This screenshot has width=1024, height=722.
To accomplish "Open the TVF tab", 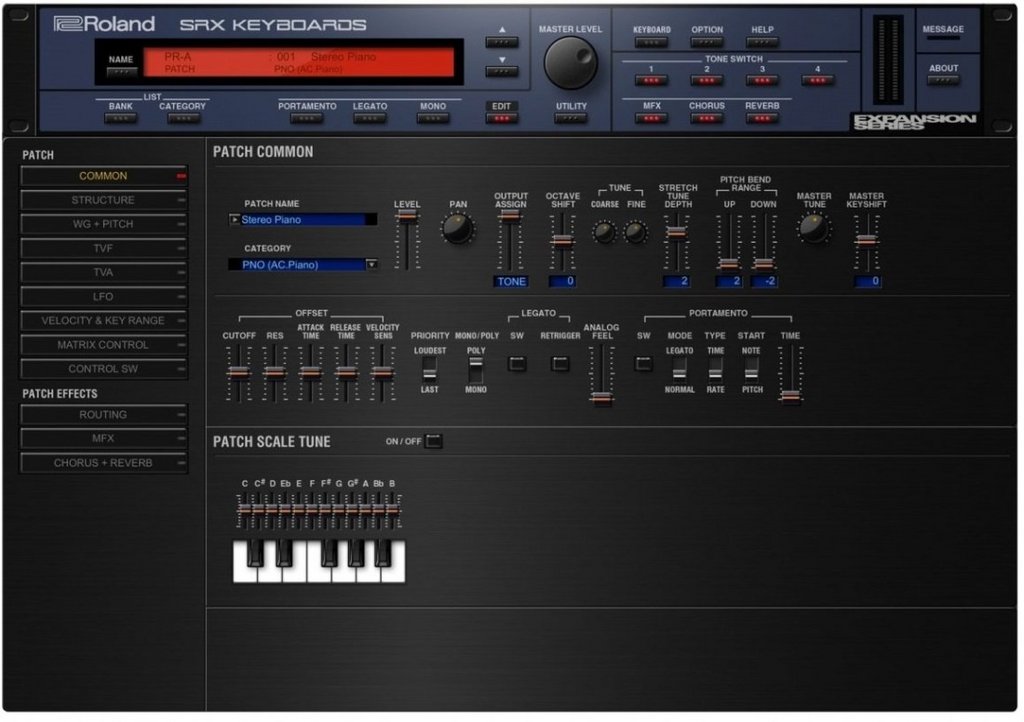I will [103, 248].
